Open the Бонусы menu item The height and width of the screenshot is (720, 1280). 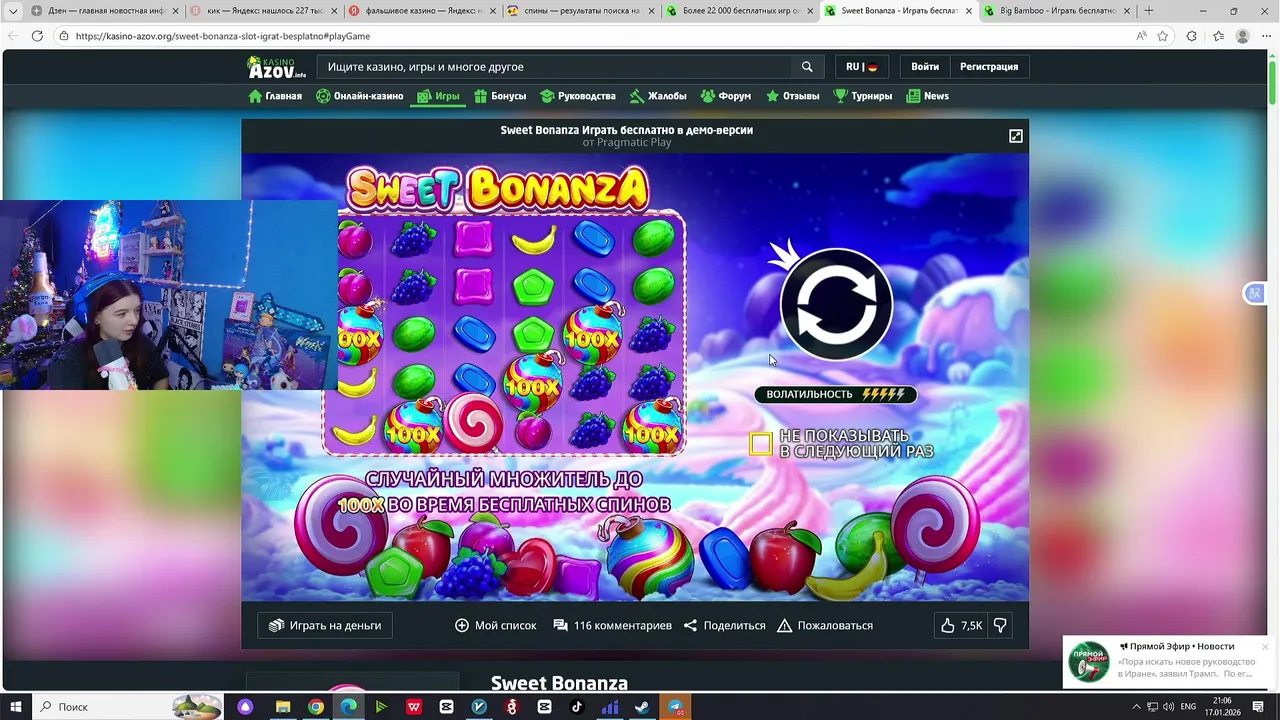click(500, 96)
